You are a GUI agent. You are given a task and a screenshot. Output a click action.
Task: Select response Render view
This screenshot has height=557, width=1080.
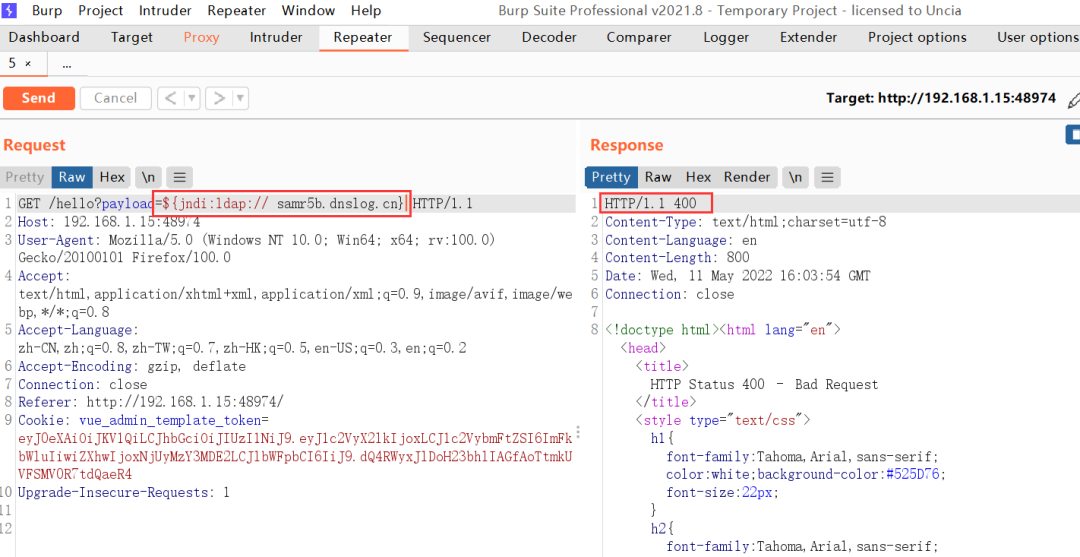click(x=747, y=177)
